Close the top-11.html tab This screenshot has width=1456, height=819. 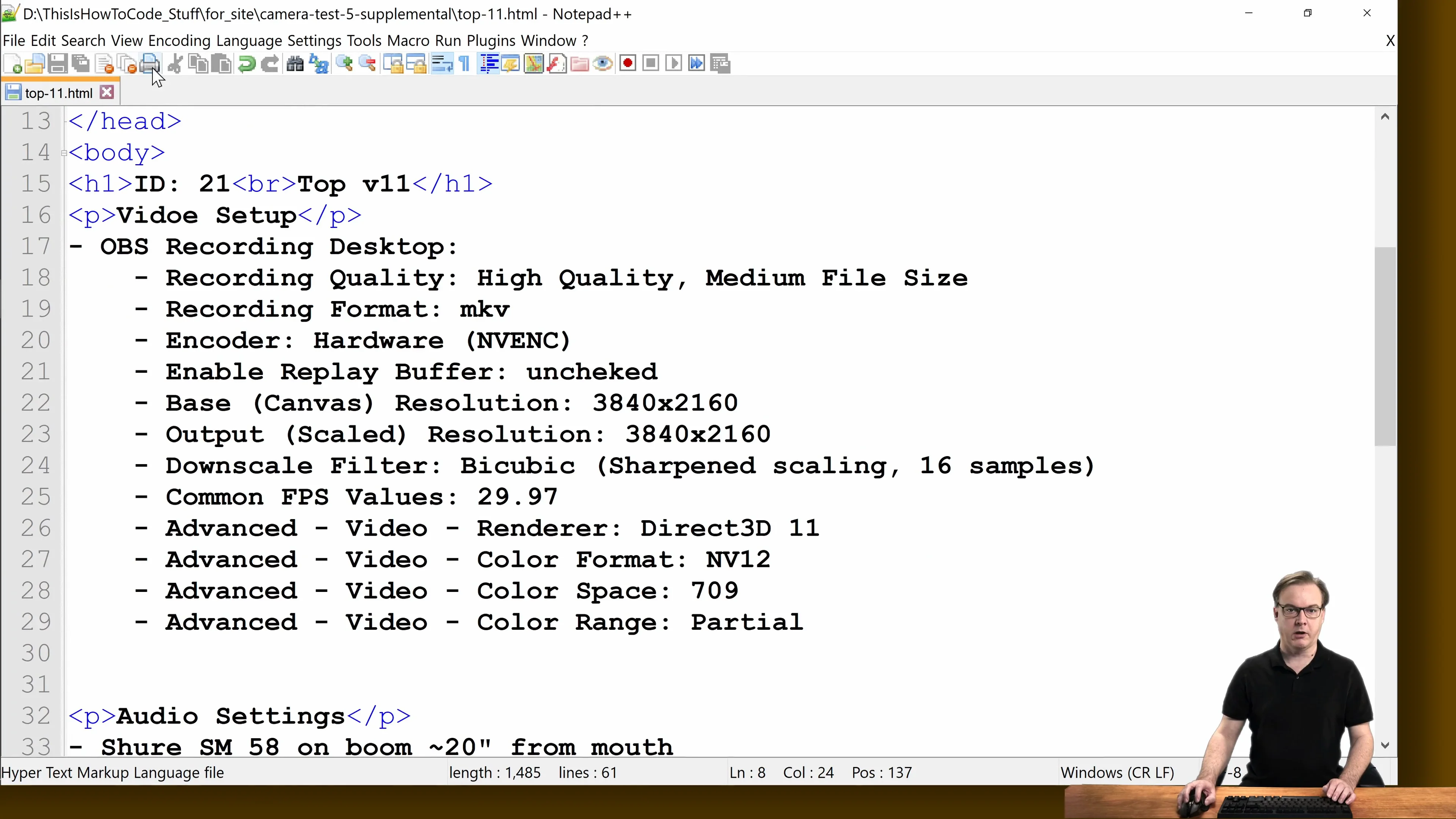[x=107, y=93]
